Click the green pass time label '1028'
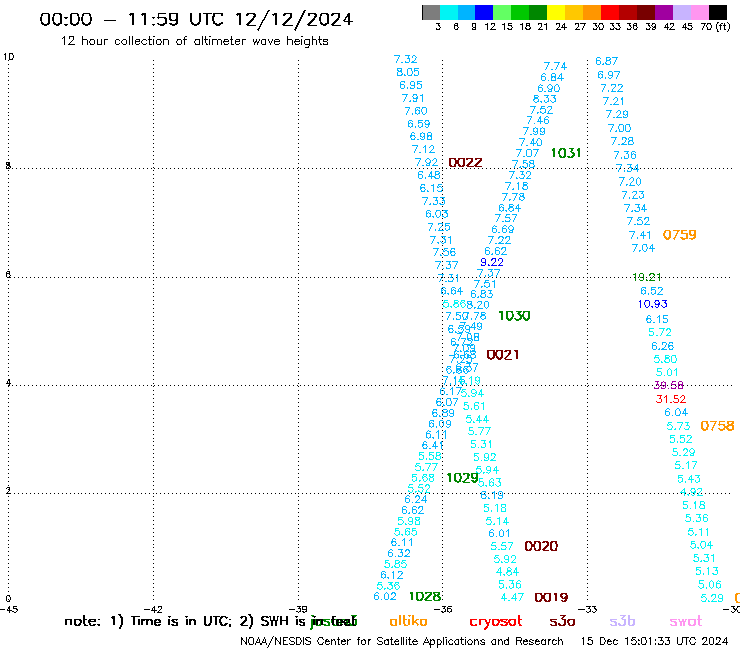This screenshot has width=740, height=650. (425, 597)
